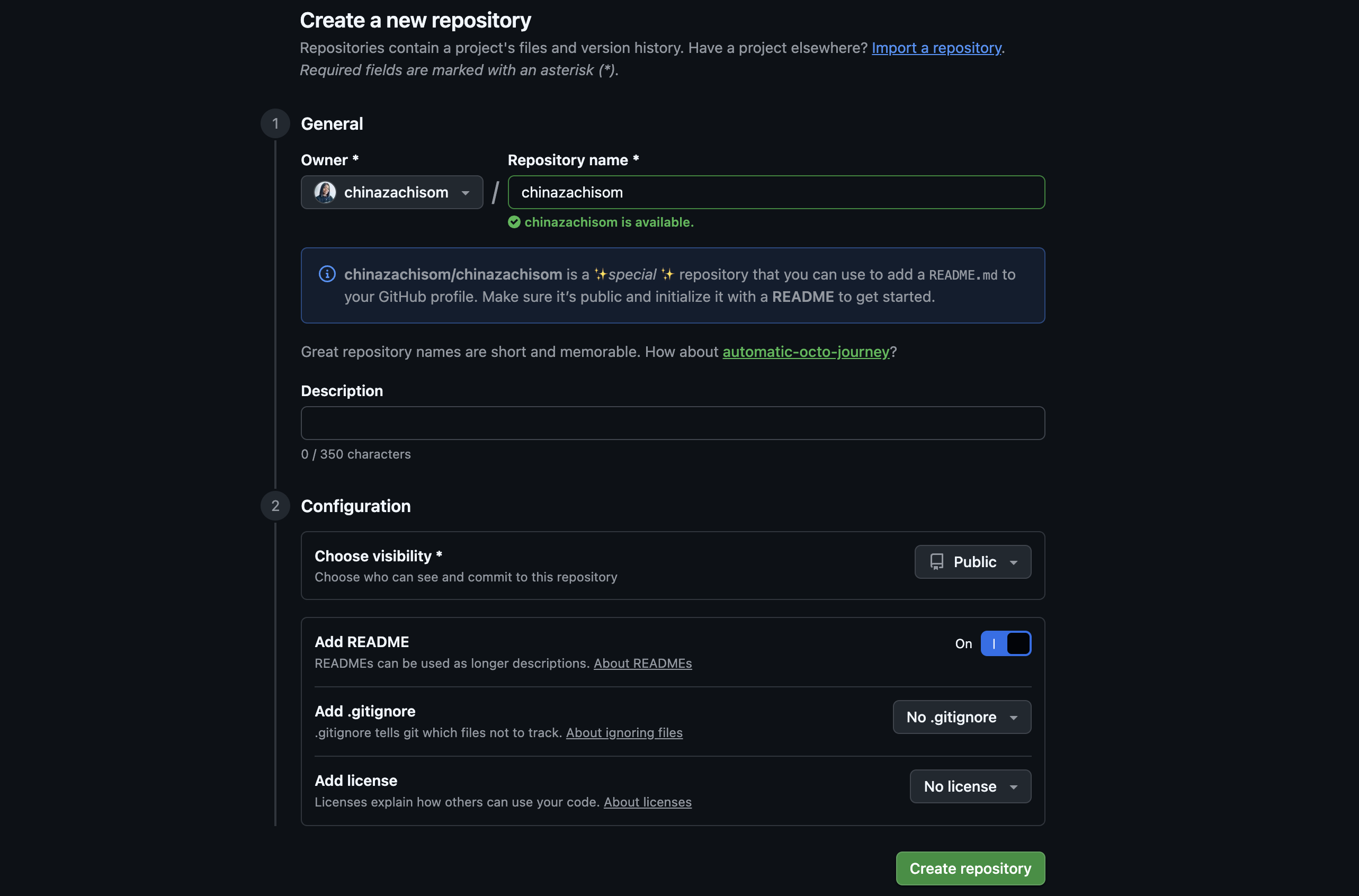
Task: Open the About READMEs link
Action: (x=642, y=664)
